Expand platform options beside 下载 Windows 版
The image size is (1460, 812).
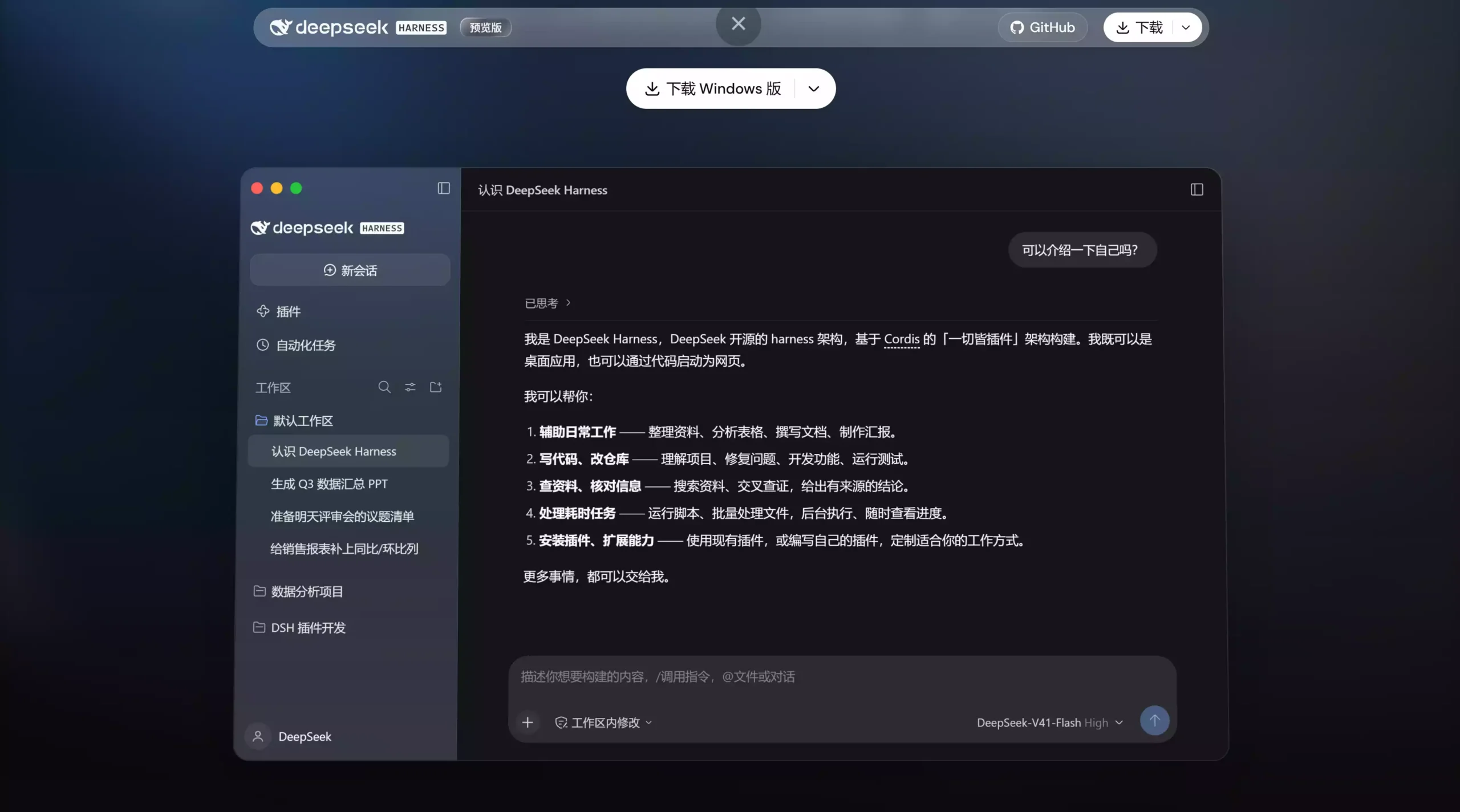coord(814,88)
